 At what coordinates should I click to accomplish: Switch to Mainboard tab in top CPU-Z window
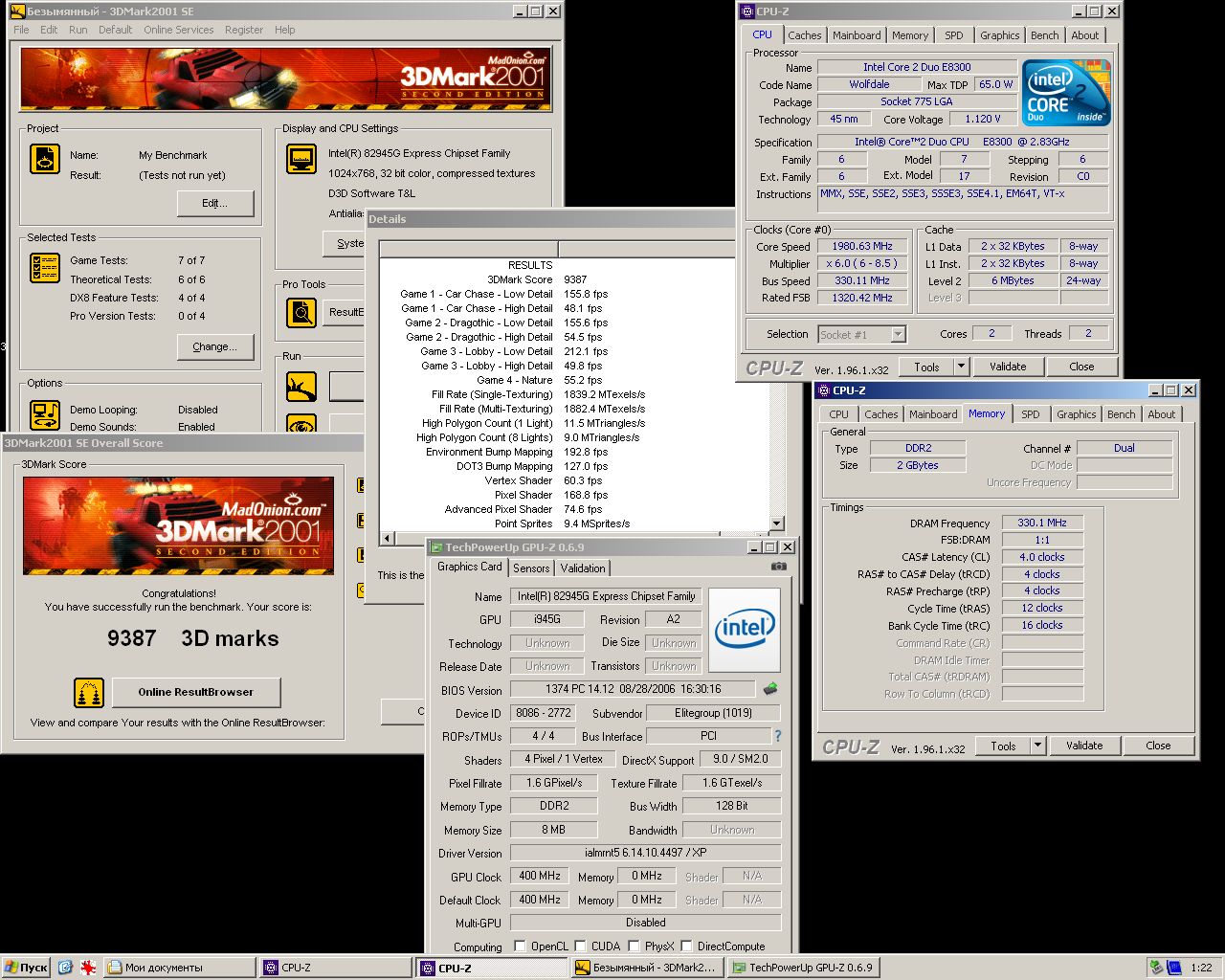point(857,35)
